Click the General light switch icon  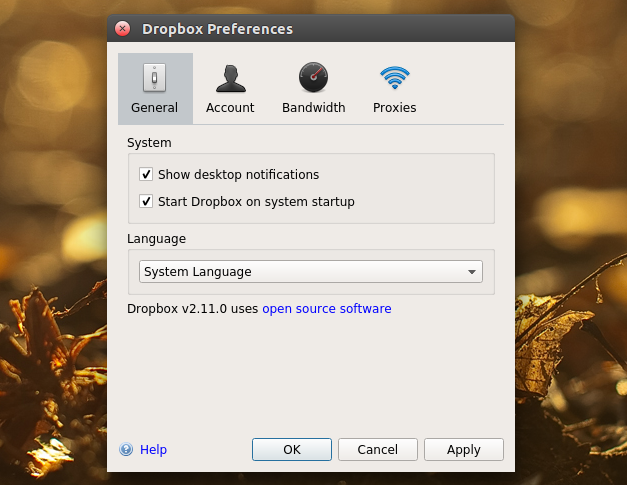pos(154,78)
